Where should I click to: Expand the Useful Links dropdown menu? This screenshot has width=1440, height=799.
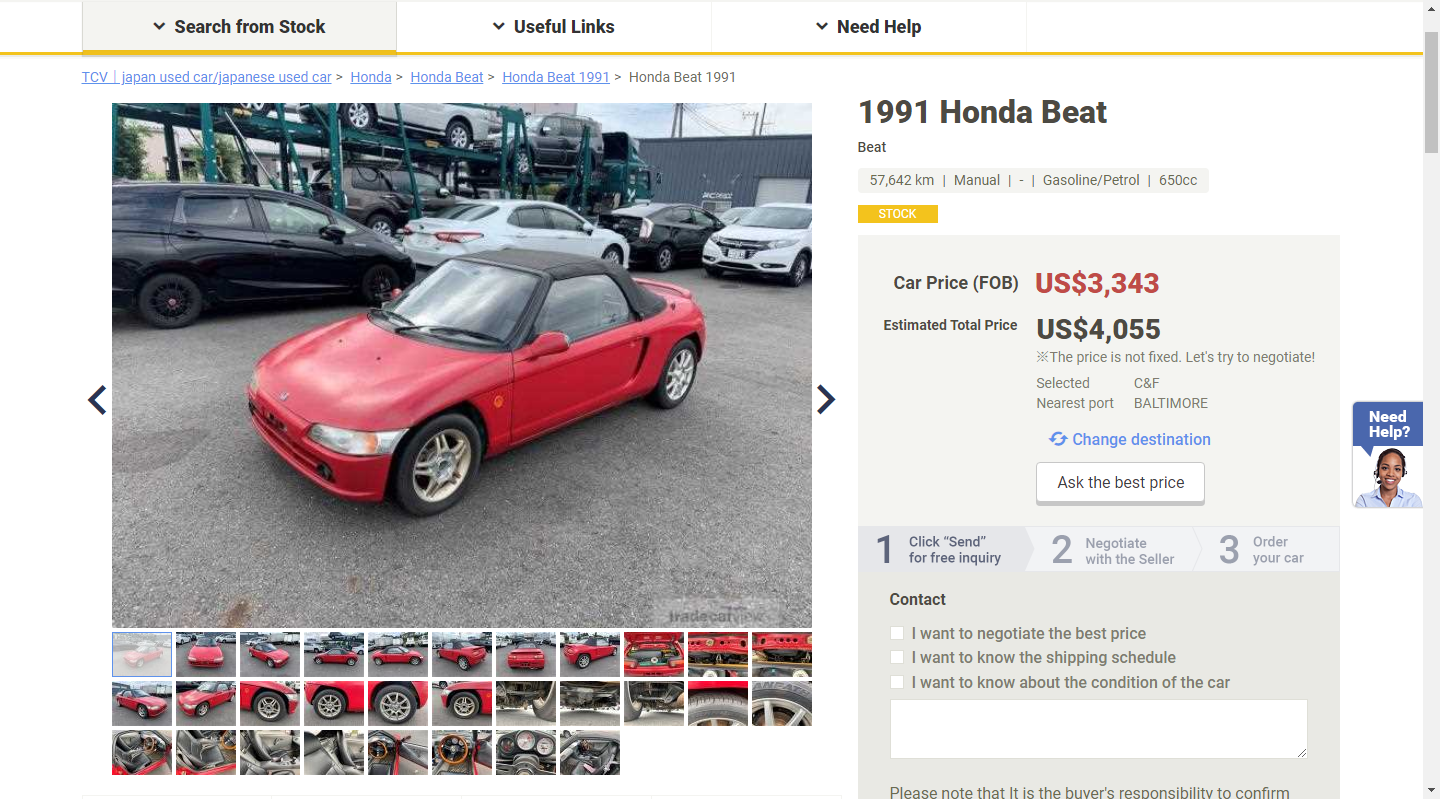pos(554,27)
